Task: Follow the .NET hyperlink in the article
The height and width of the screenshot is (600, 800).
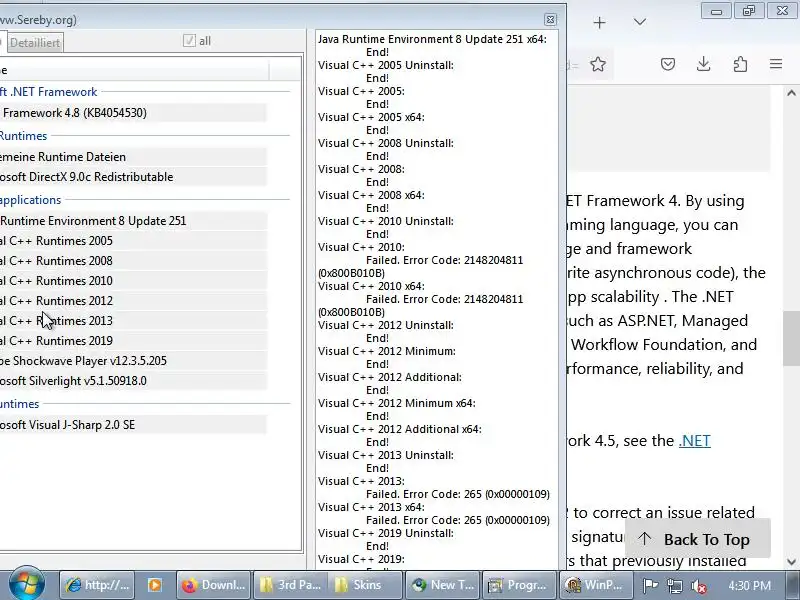Action: pyautogui.click(x=694, y=440)
